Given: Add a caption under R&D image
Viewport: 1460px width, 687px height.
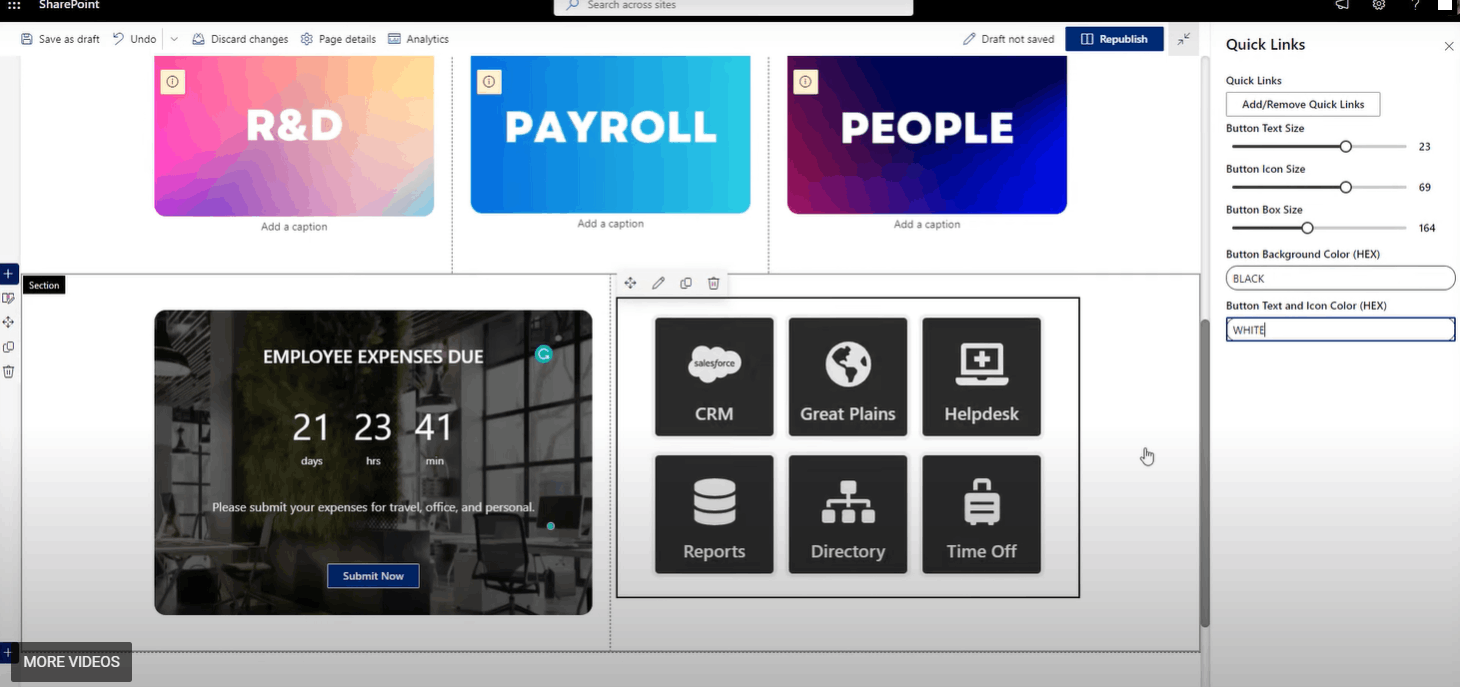Looking at the screenshot, I should pos(294,227).
